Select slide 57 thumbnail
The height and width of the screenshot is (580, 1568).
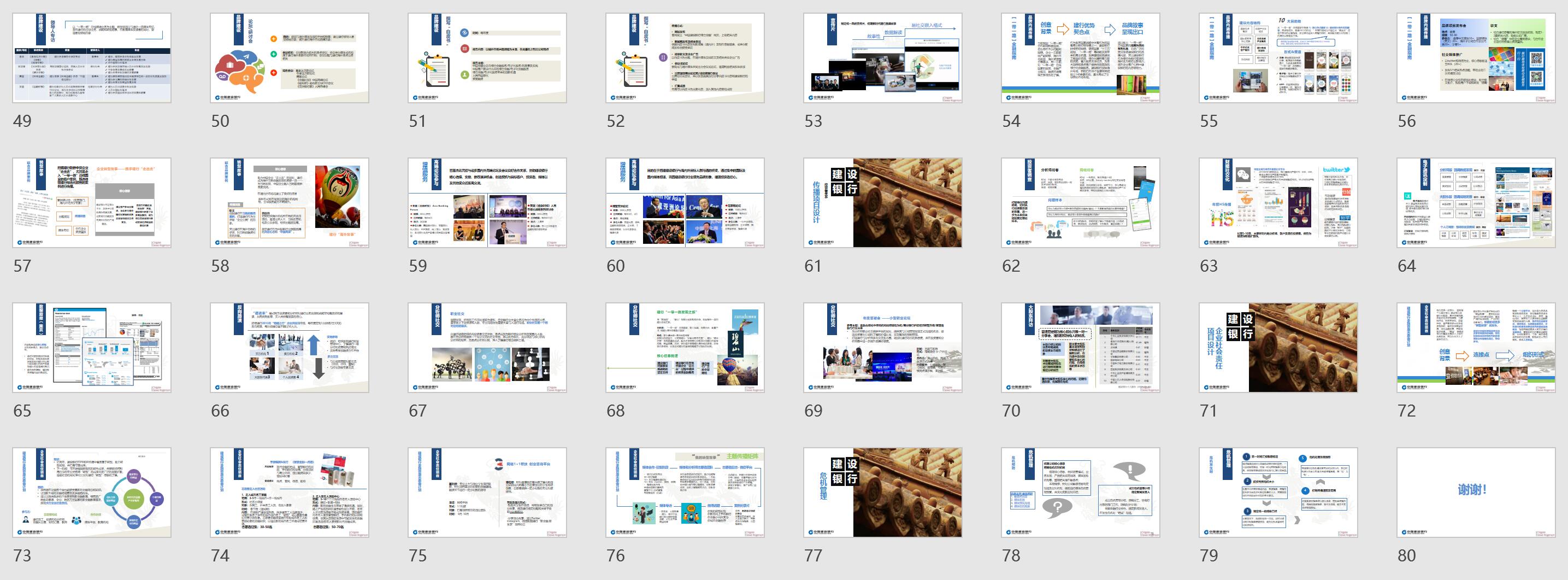pyautogui.click(x=92, y=203)
